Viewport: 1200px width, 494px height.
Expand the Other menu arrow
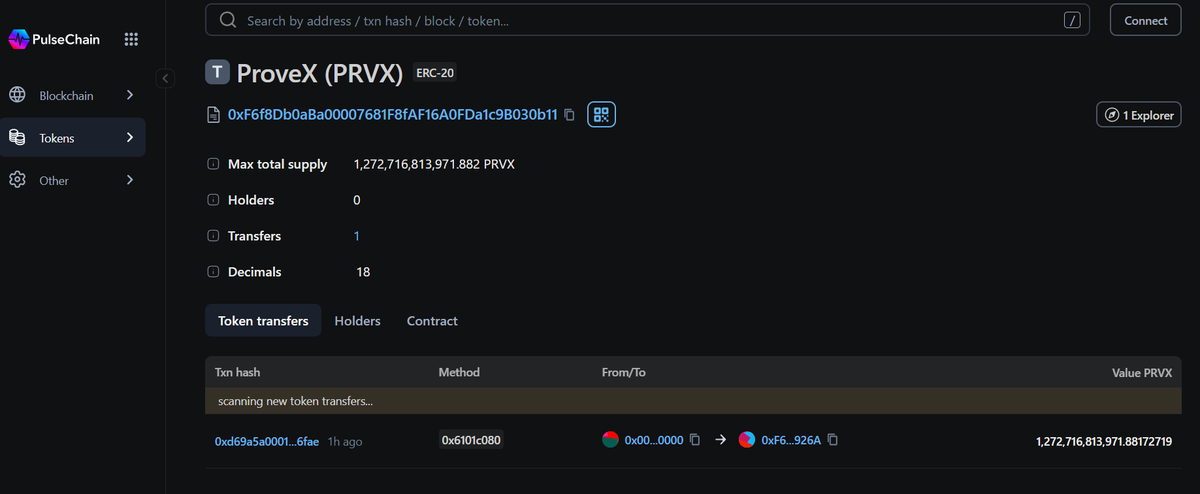130,180
